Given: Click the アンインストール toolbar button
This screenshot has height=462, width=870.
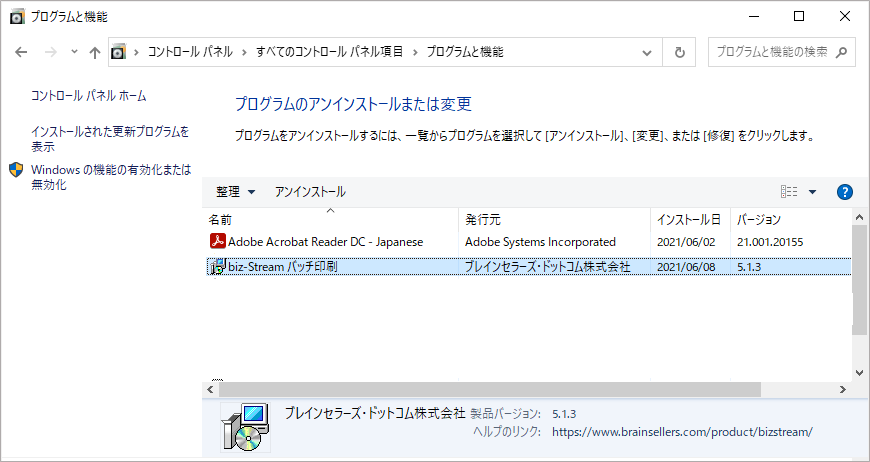Looking at the screenshot, I should tap(310, 192).
